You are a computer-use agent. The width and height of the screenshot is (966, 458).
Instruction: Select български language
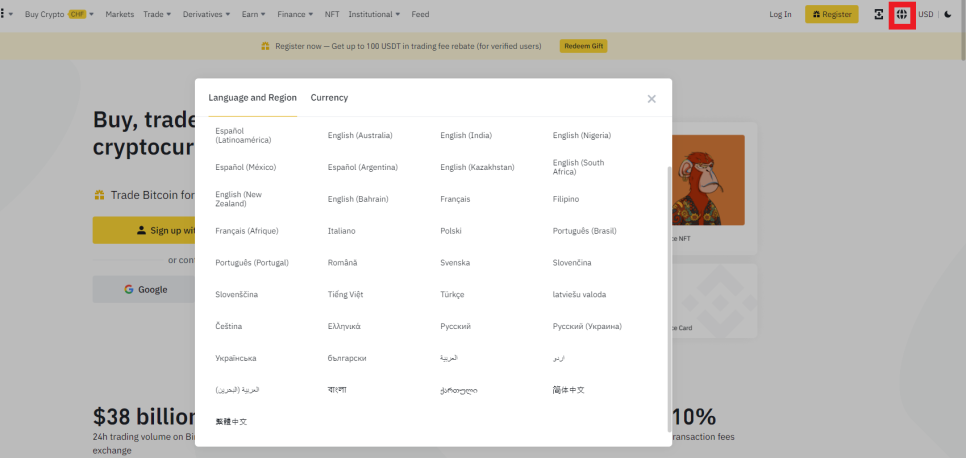click(347, 358)
